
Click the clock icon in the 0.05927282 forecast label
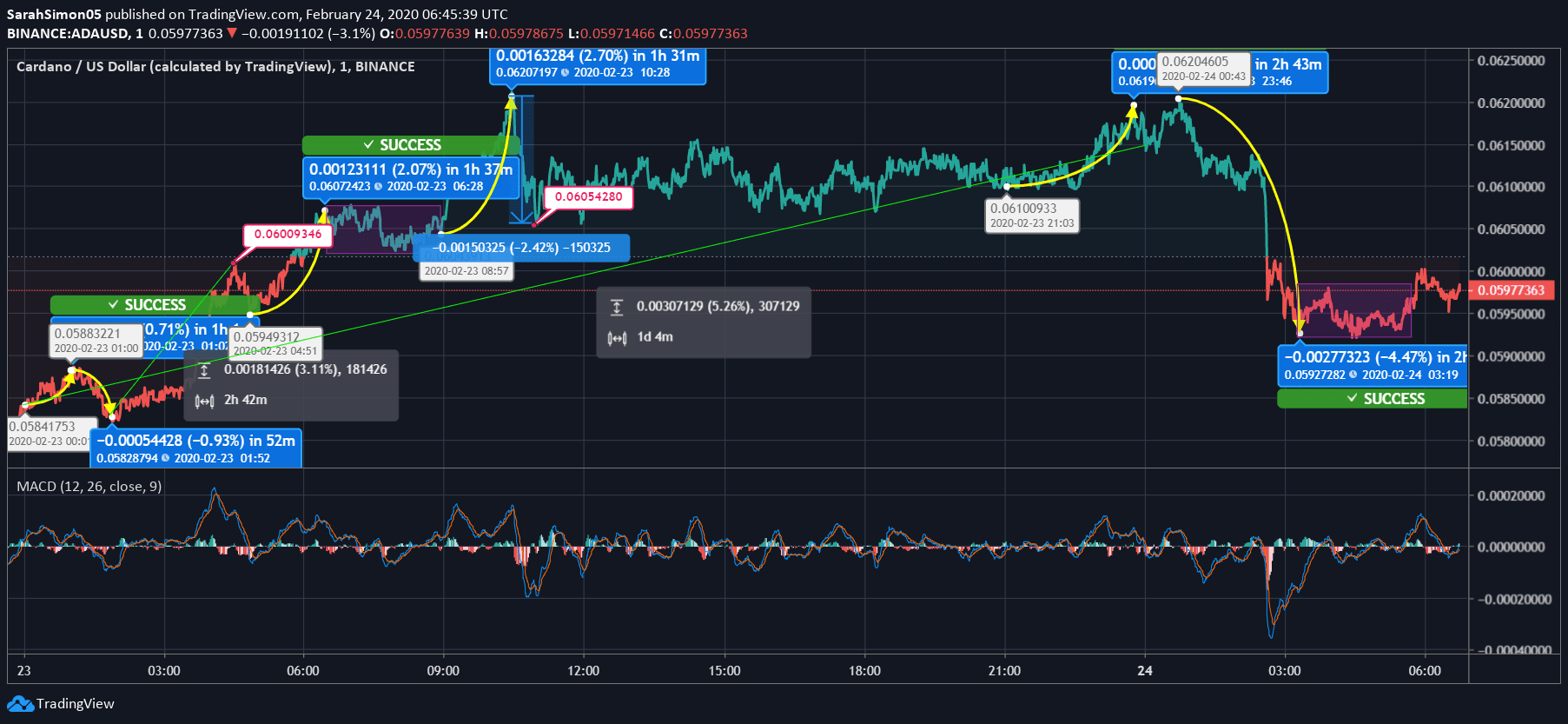click(1353, 375)
